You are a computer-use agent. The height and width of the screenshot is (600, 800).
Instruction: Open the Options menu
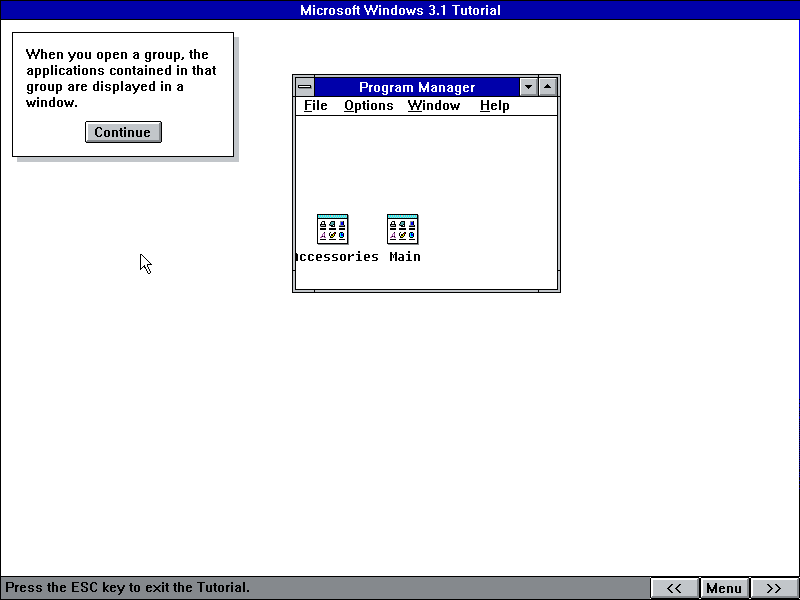coord(368,106)
